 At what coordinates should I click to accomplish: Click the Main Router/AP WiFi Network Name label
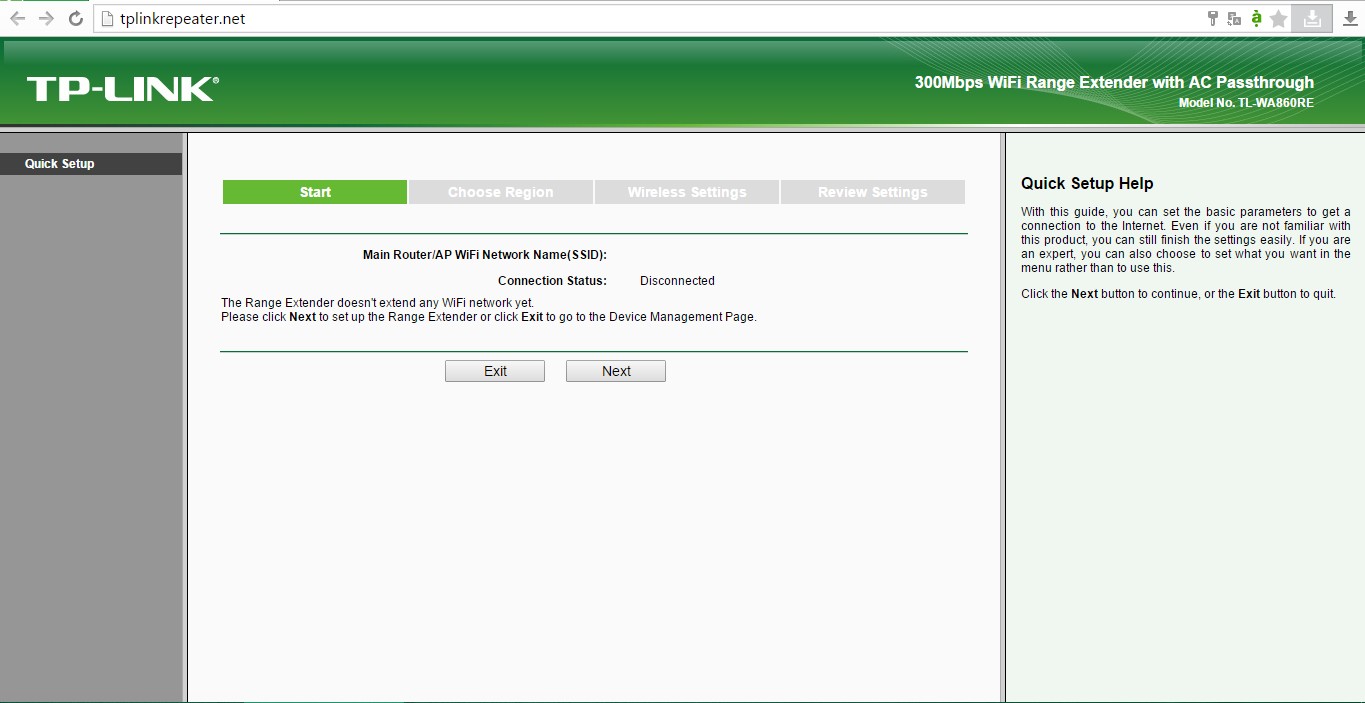485,255
